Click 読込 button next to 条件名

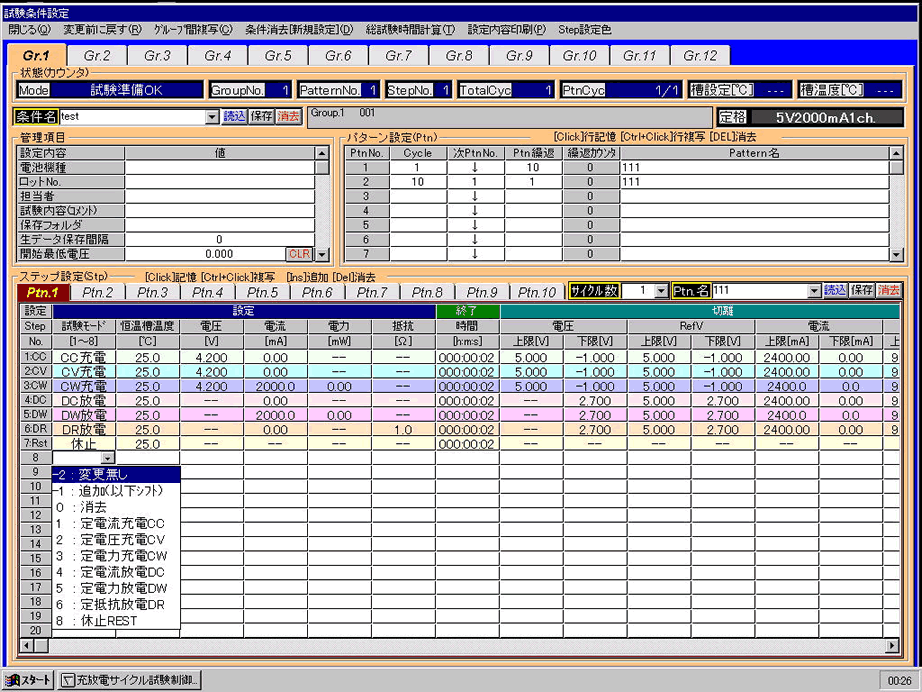point(234,116)
